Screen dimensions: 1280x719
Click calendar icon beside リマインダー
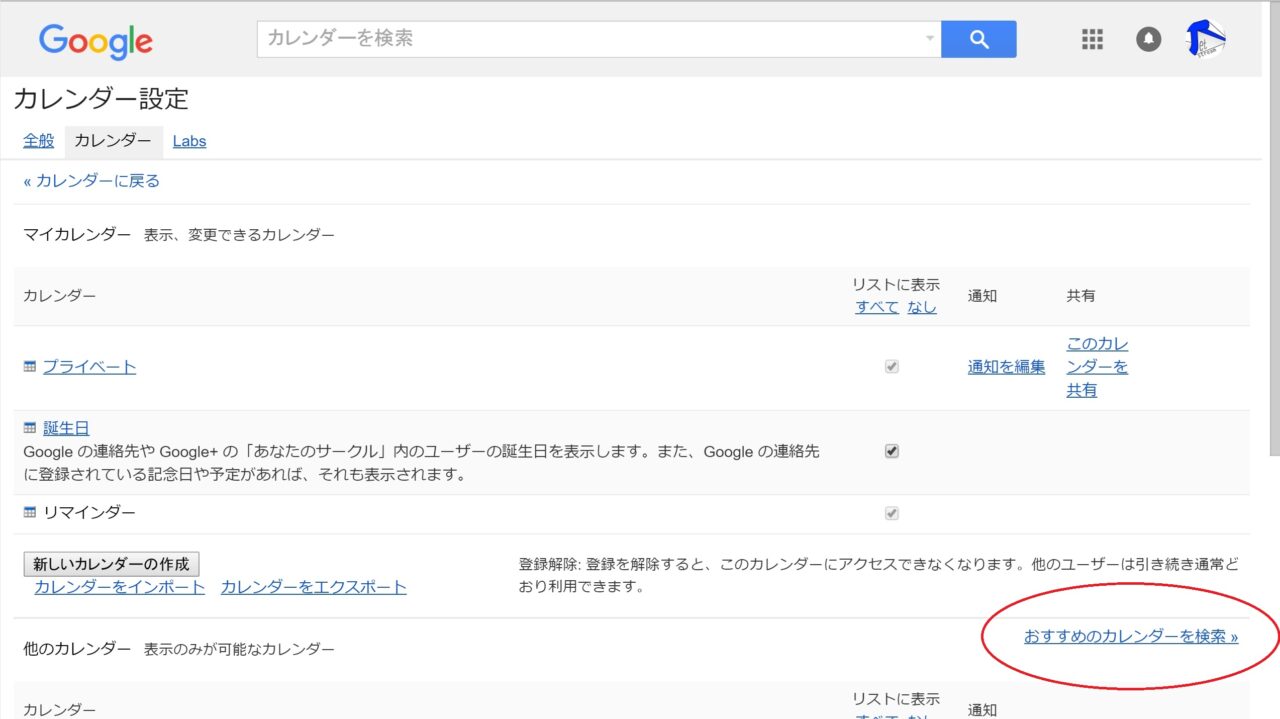[x=30, y=512]
